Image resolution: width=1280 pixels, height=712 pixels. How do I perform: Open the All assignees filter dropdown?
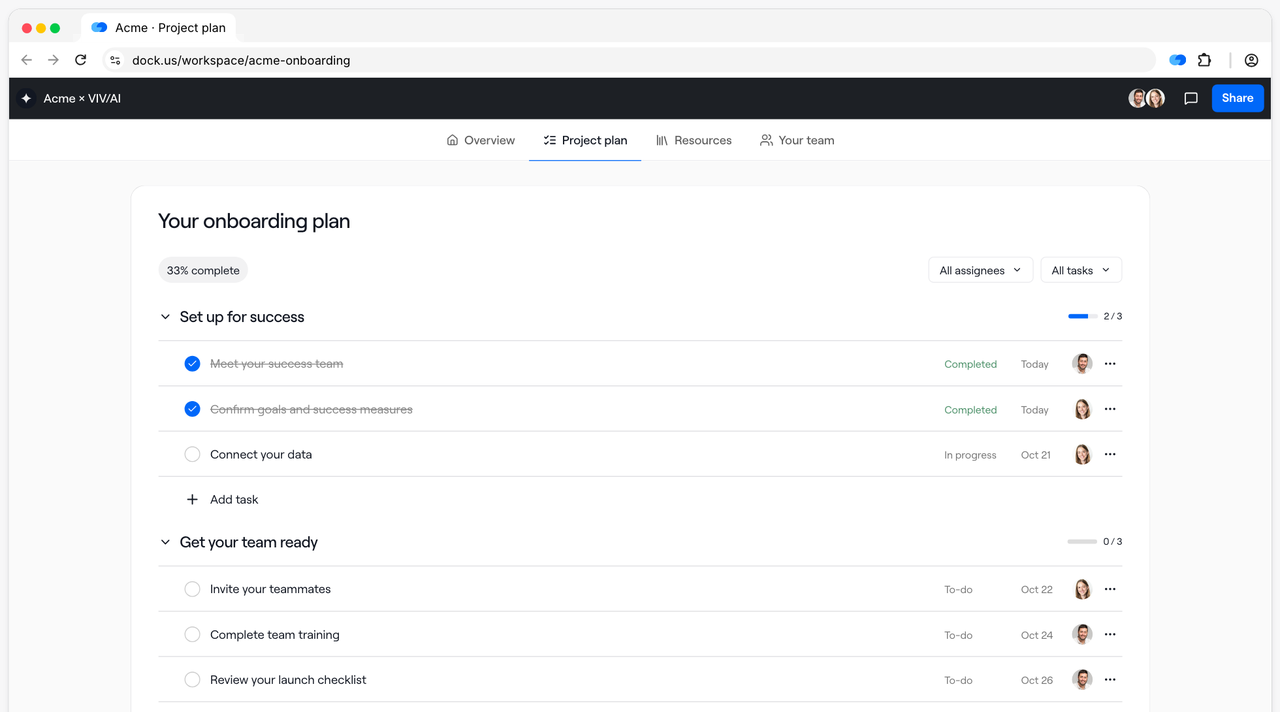pos(980,270)
